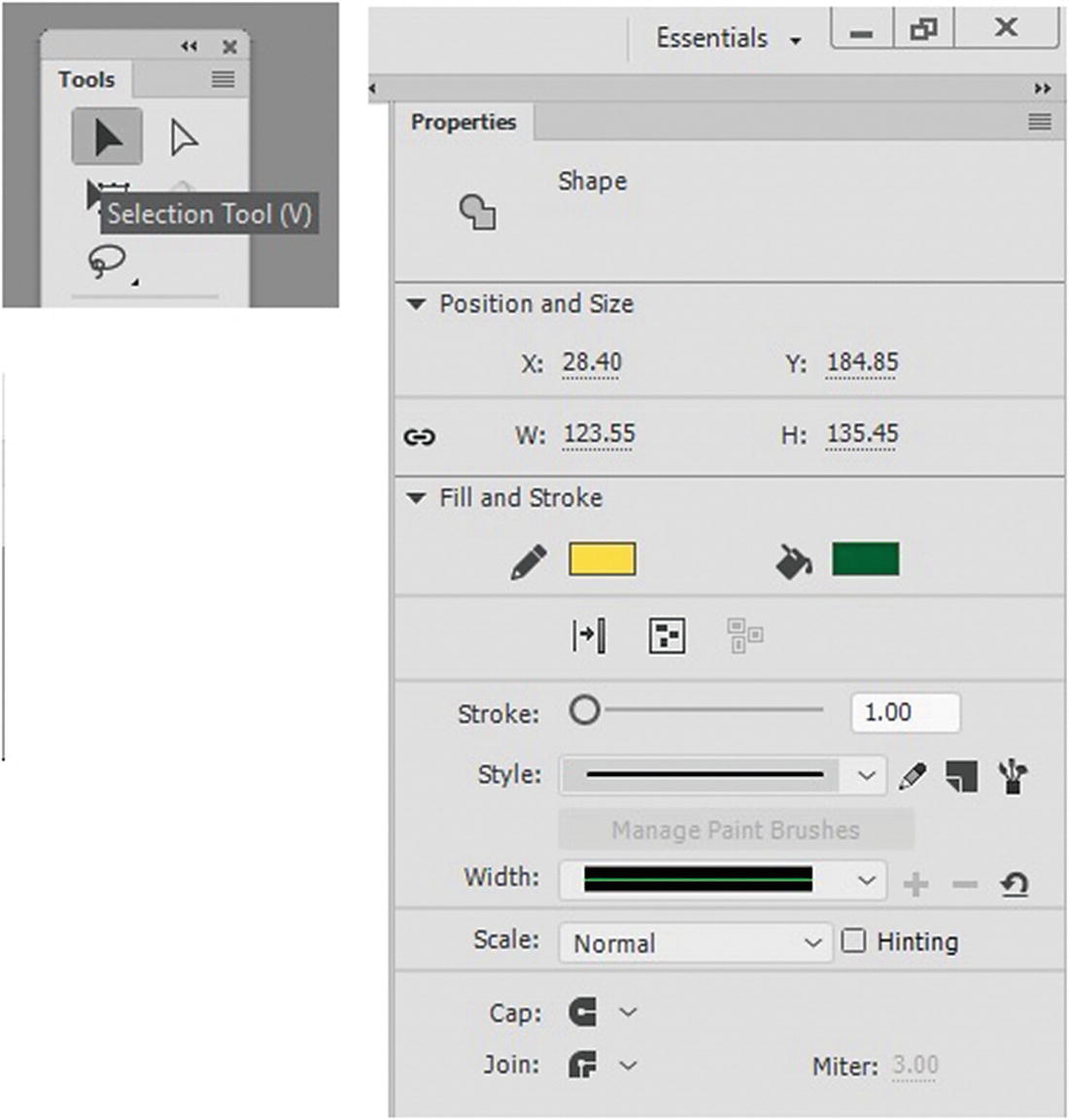Minimize the application window
This screenshot has width=1069, height=1120.
862,30
